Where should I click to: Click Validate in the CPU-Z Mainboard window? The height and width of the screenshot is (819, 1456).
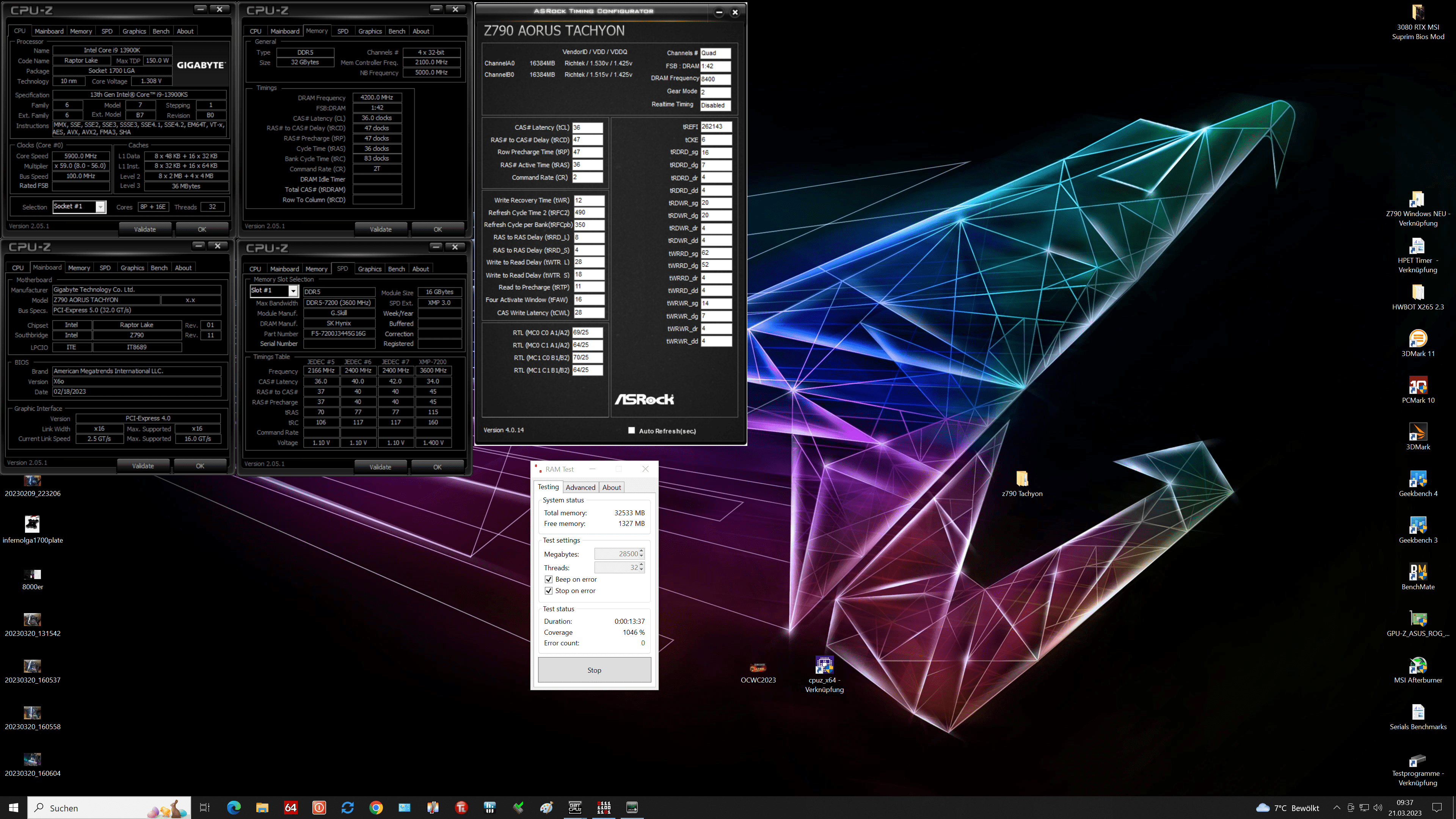(x=143, y=466)
